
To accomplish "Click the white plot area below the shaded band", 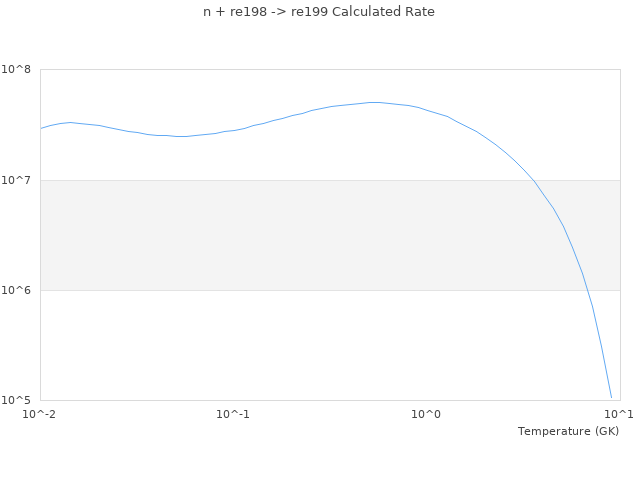I will coord(300,345).
